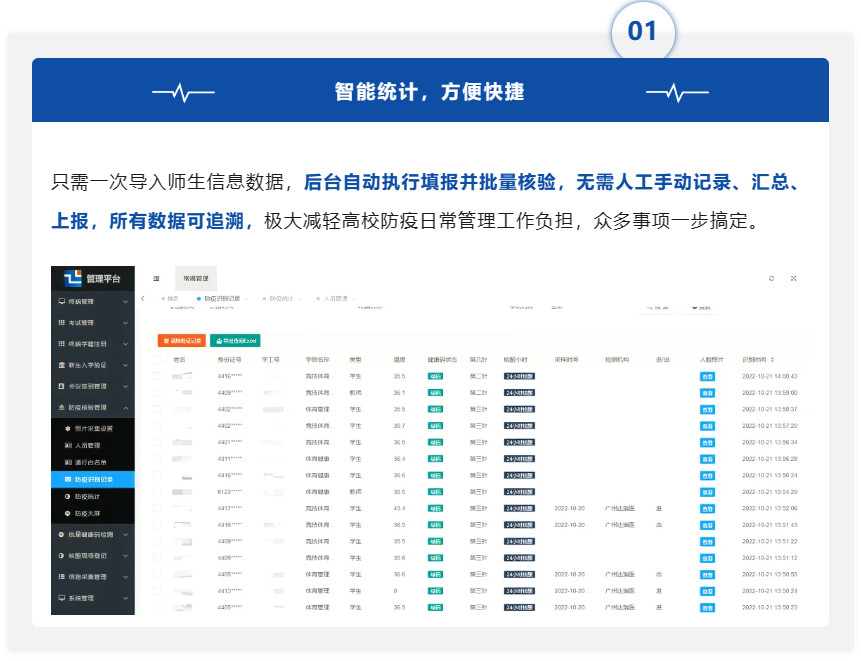Expand the 考试管理 sidebar menu
This screenshot has width=861, height=661.
tap(93, 323)
